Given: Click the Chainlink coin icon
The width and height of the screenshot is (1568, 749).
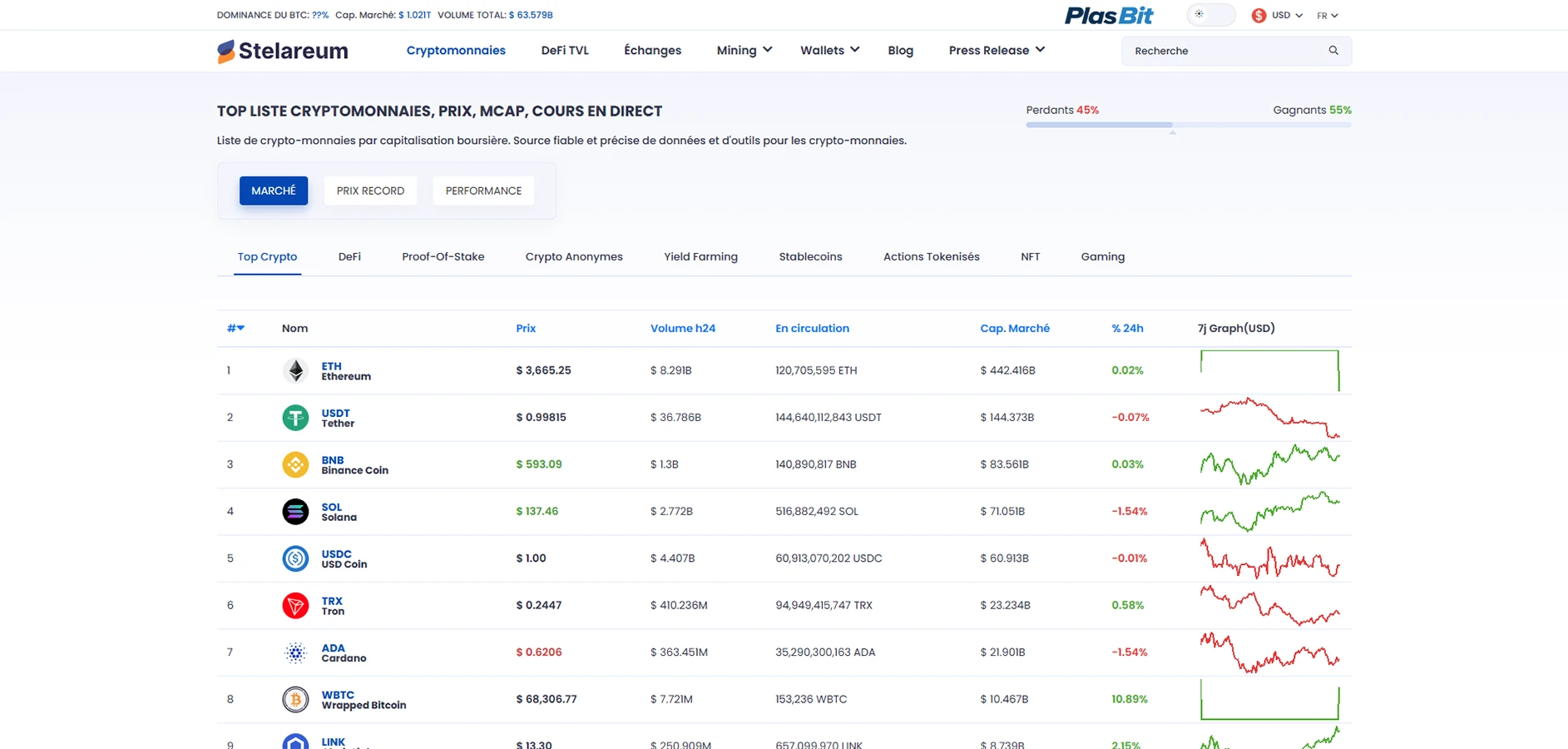Looking at the screenshot, I should click(x=295, y=742).
